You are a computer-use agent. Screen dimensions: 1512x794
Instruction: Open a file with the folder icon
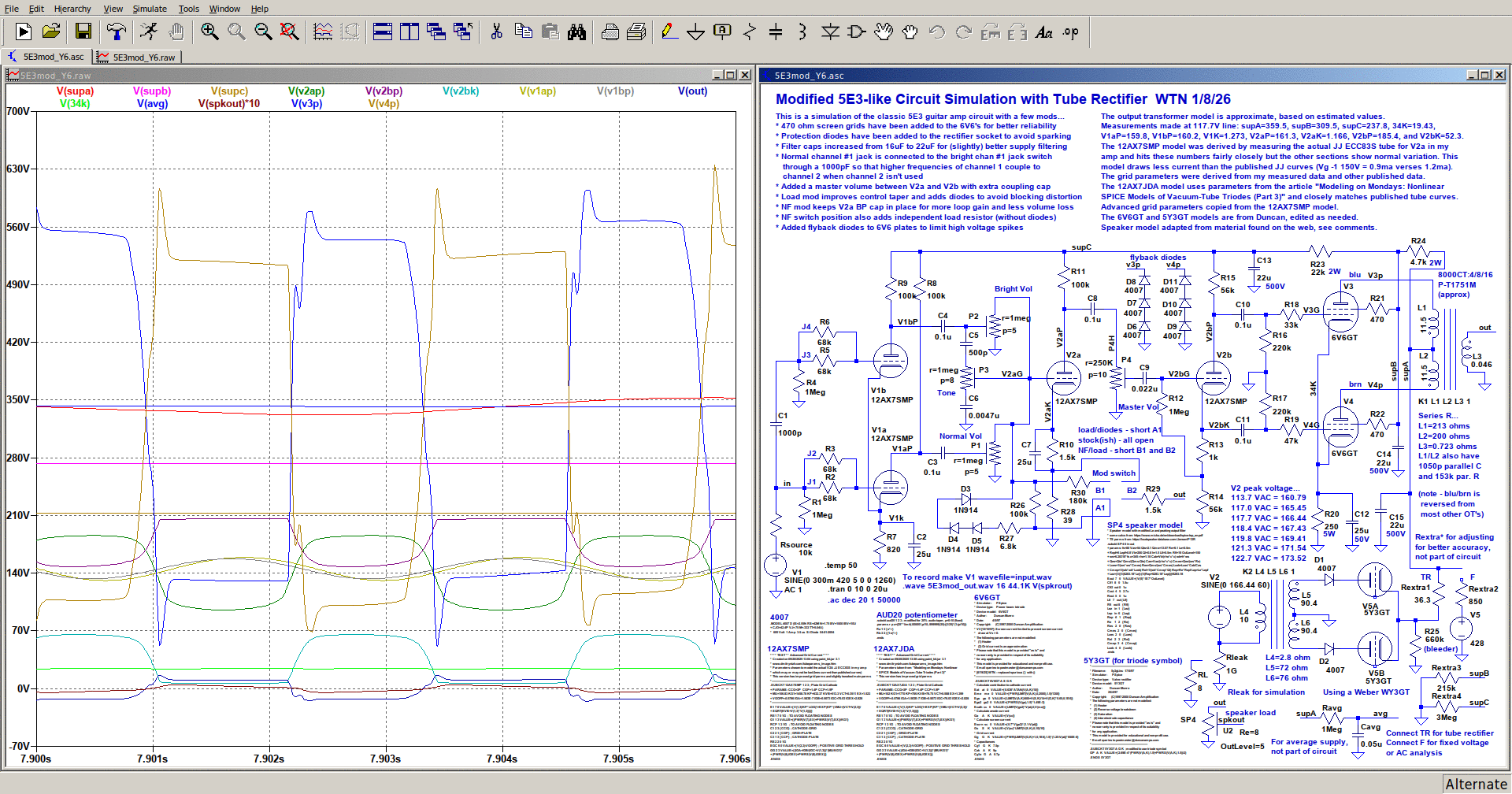51,32
